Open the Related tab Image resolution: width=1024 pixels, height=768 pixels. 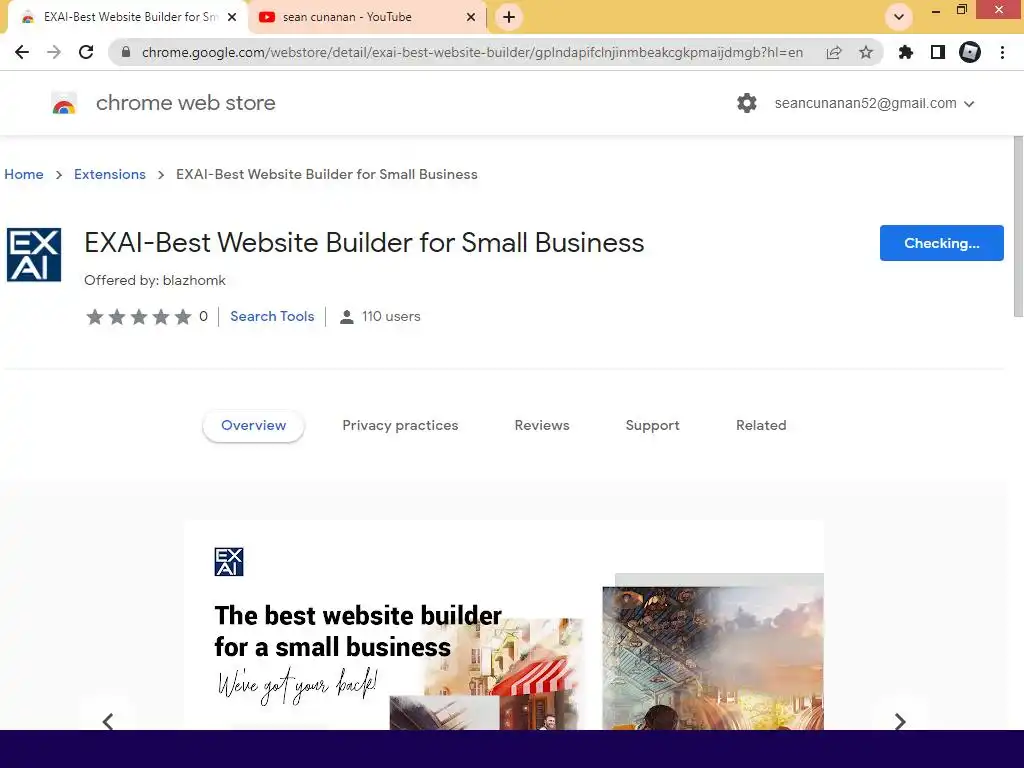761,426
